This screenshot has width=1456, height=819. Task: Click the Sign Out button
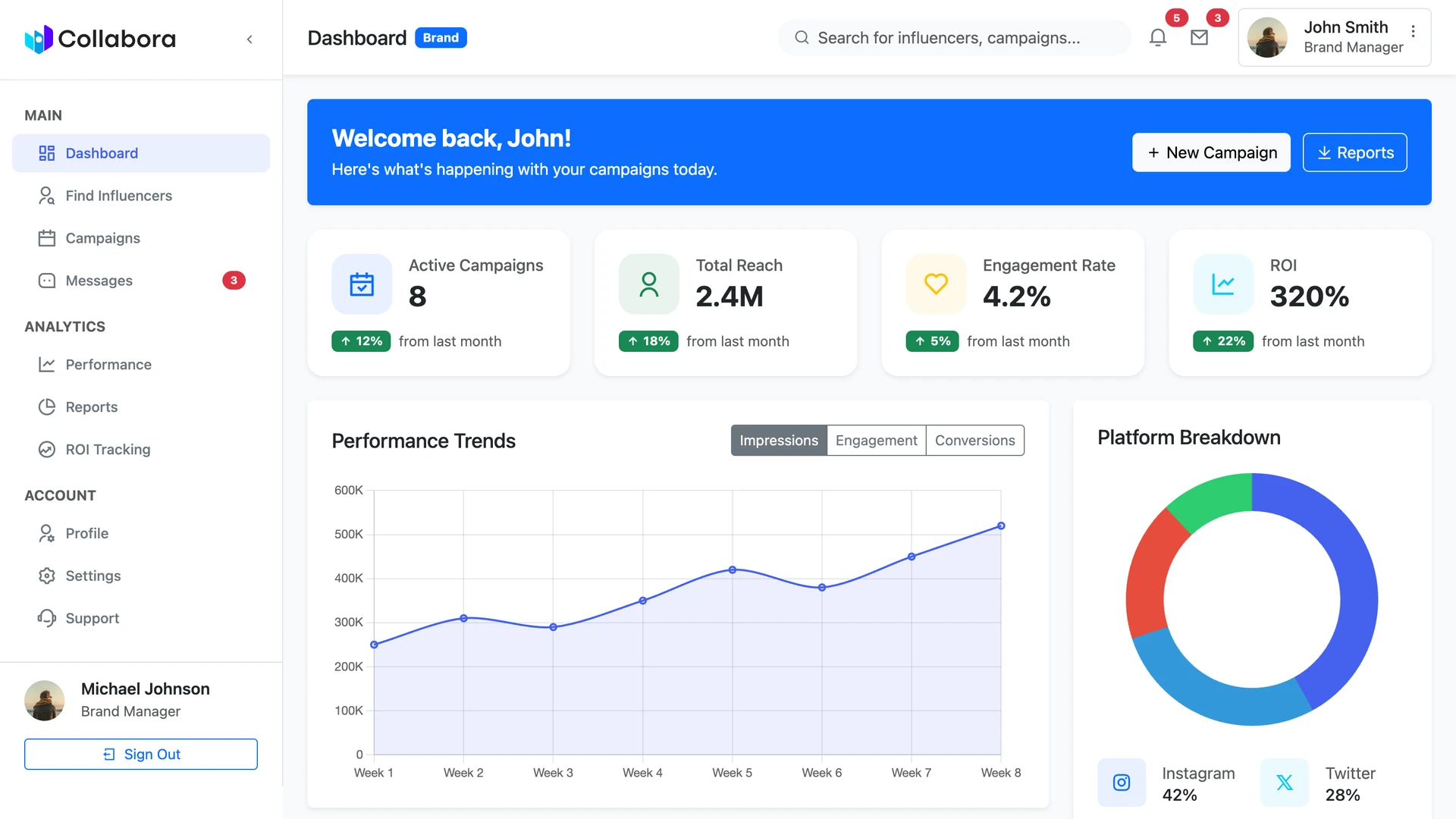click(141, 755)
